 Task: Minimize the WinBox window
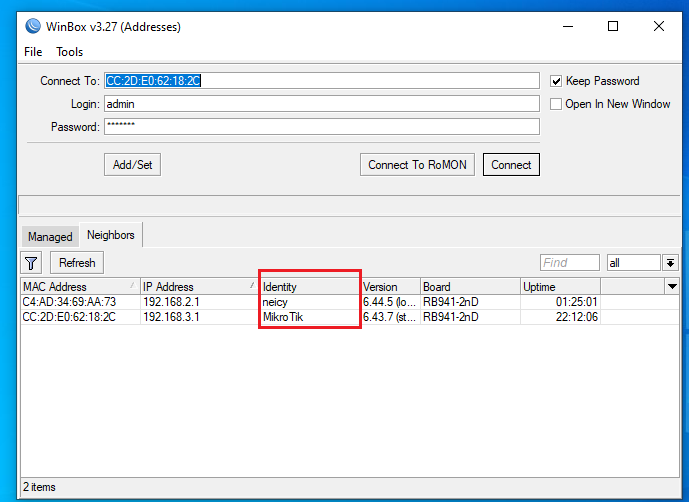(568, 26)
